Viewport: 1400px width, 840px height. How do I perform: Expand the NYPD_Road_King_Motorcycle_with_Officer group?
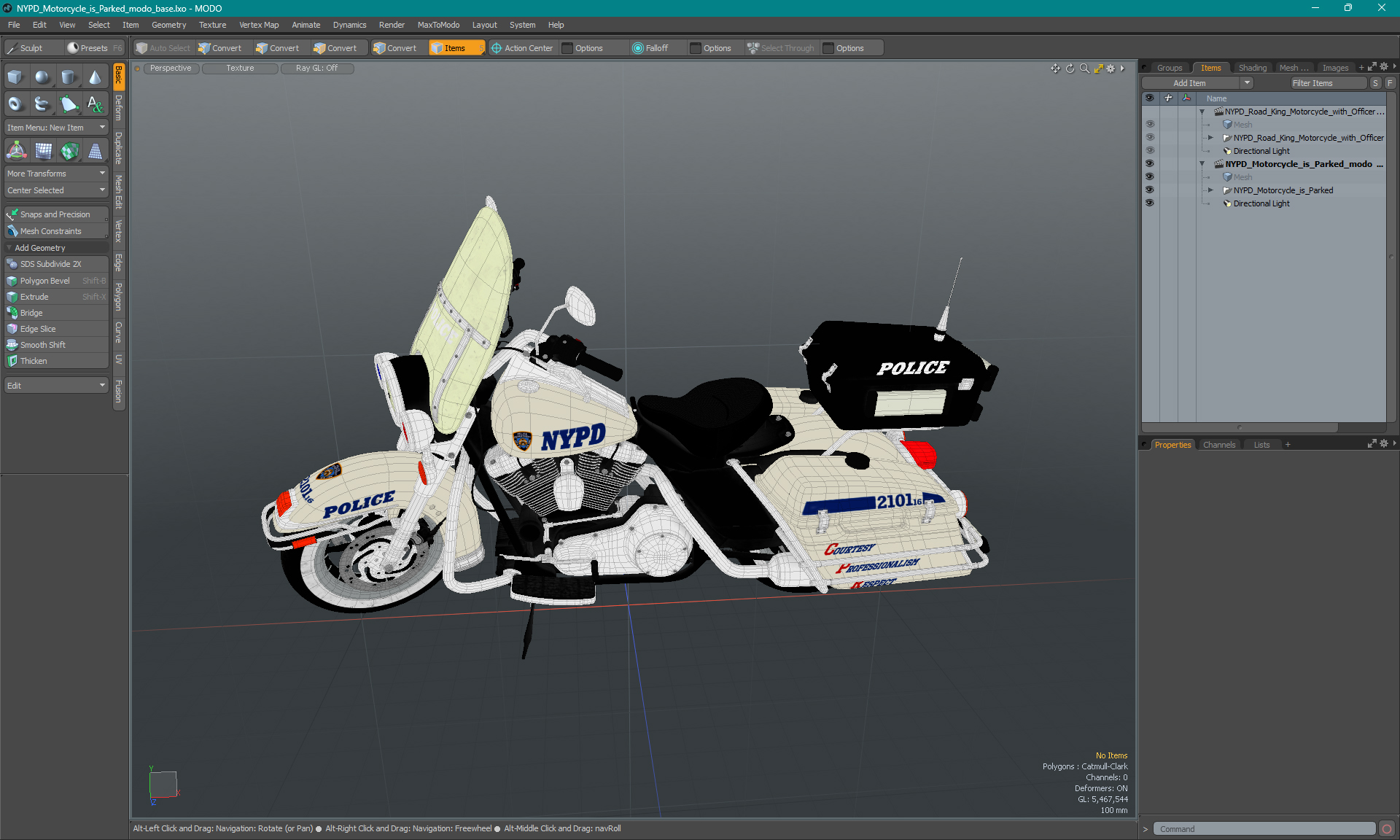pos(1210,138)
